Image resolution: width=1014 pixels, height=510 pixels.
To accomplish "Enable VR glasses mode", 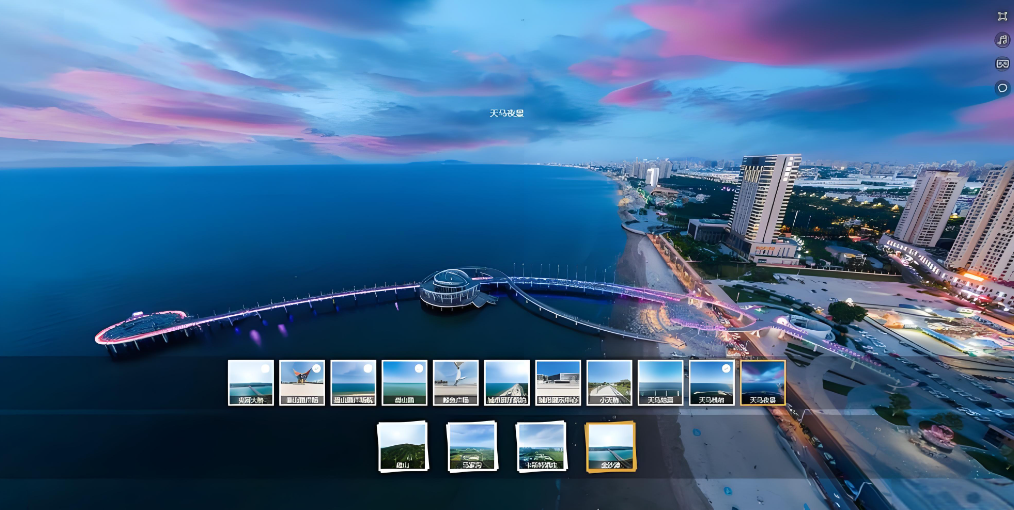I will point(1002,64).
